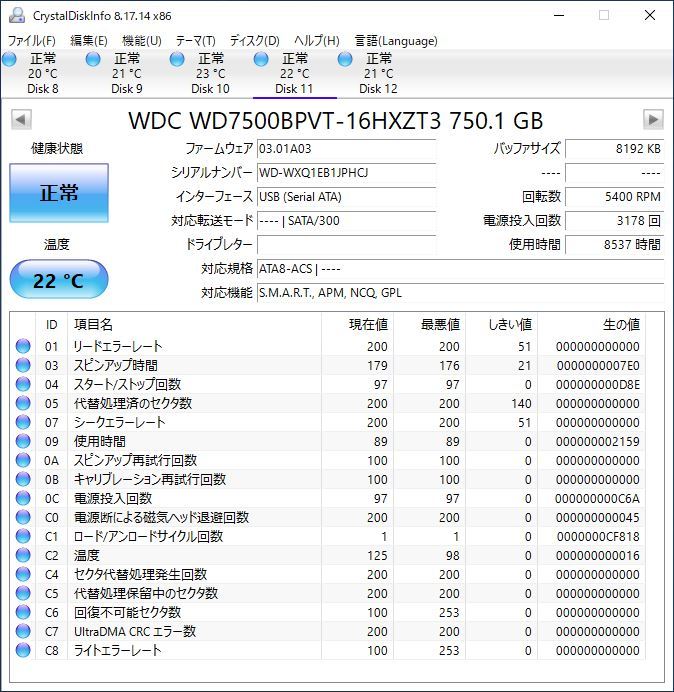Screen dimensions: 674x692
Task: Click the Disk 9 status orb
Action: click(93, 59)
